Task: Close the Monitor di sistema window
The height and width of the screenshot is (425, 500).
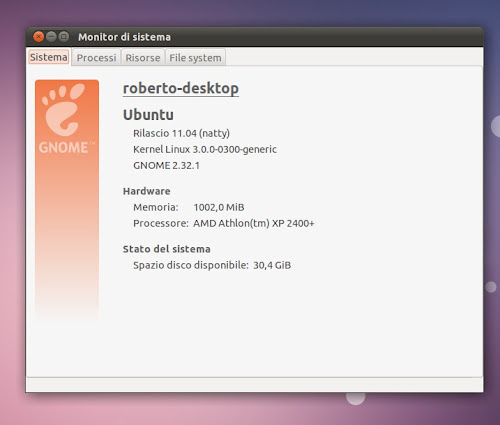Action: (x=39, y=36)
